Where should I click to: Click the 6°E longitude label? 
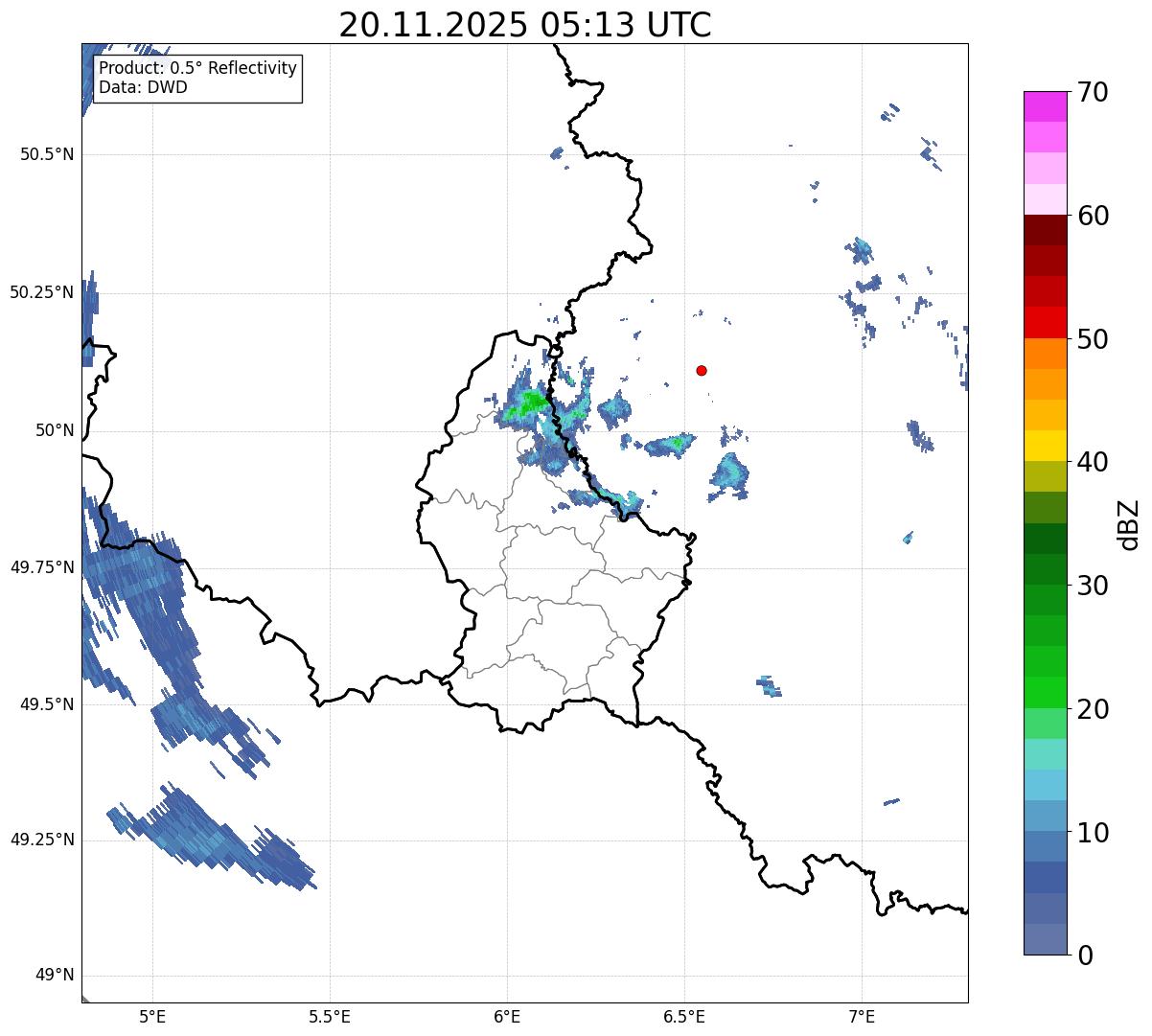[x=507, y=1016]
